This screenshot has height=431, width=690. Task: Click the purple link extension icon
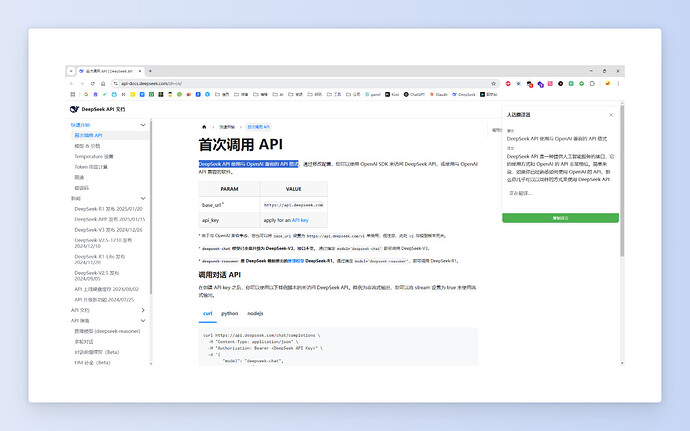click(540, 84)
